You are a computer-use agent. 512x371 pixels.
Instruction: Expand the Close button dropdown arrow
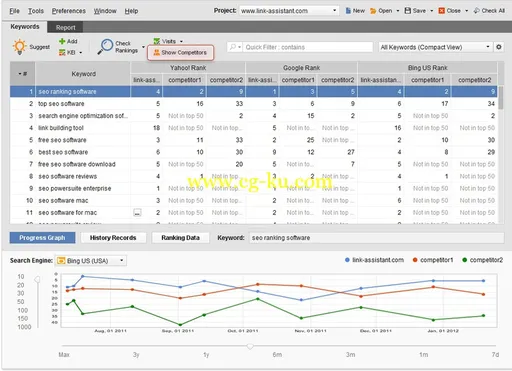tap(466, 11)
